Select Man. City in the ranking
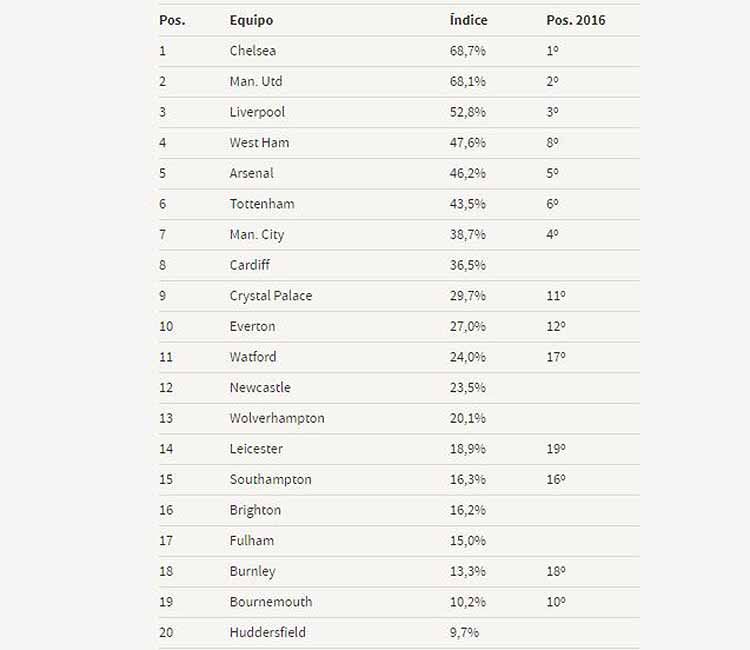 pos(257,235)
